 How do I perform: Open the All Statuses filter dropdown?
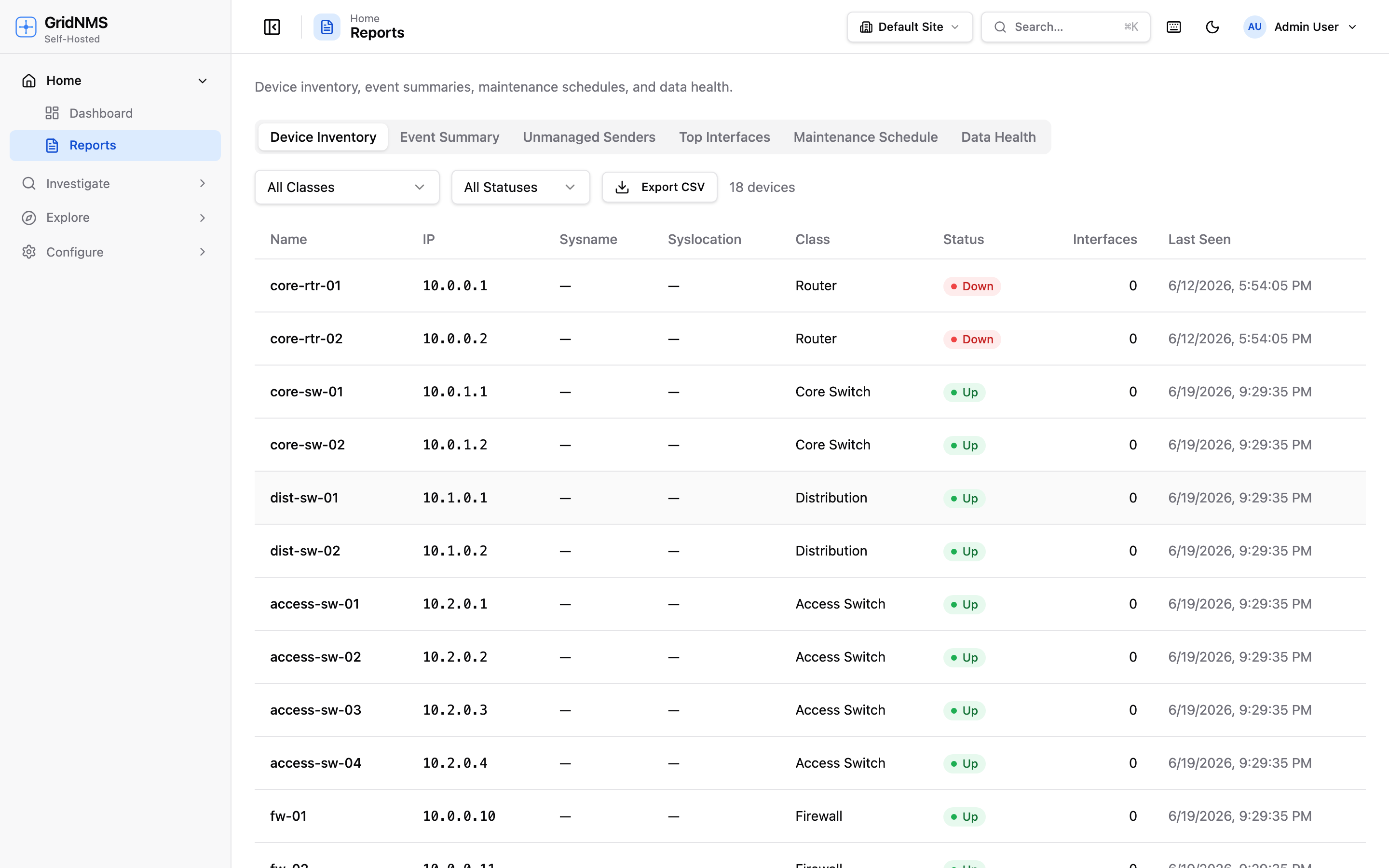(x=520, y=187)
